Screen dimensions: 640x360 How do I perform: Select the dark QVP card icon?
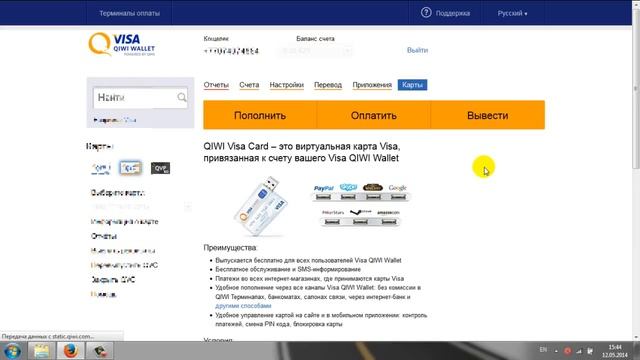160,168
